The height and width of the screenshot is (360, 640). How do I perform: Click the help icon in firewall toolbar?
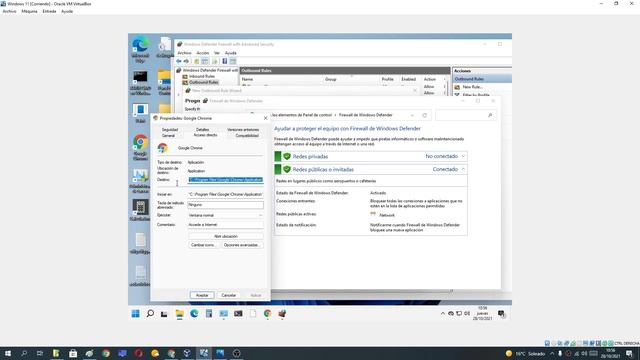[224, 61]
